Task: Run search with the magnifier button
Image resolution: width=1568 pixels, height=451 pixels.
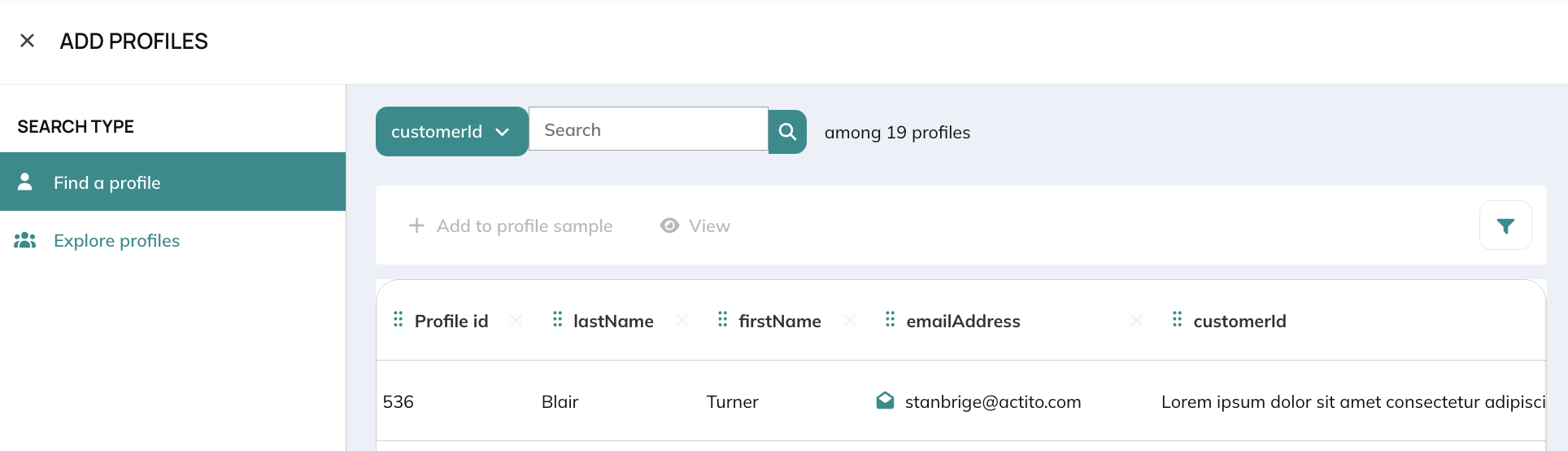Action: (787, 132)
